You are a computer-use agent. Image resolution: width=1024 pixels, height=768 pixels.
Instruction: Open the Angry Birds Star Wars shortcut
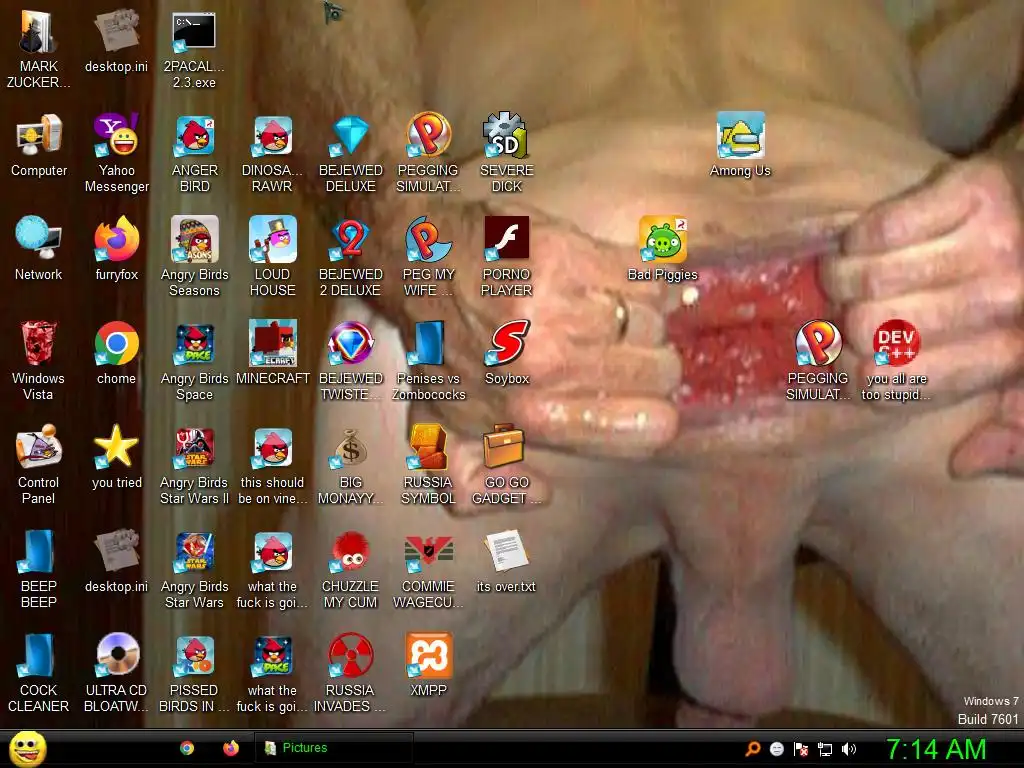point(195,569)
